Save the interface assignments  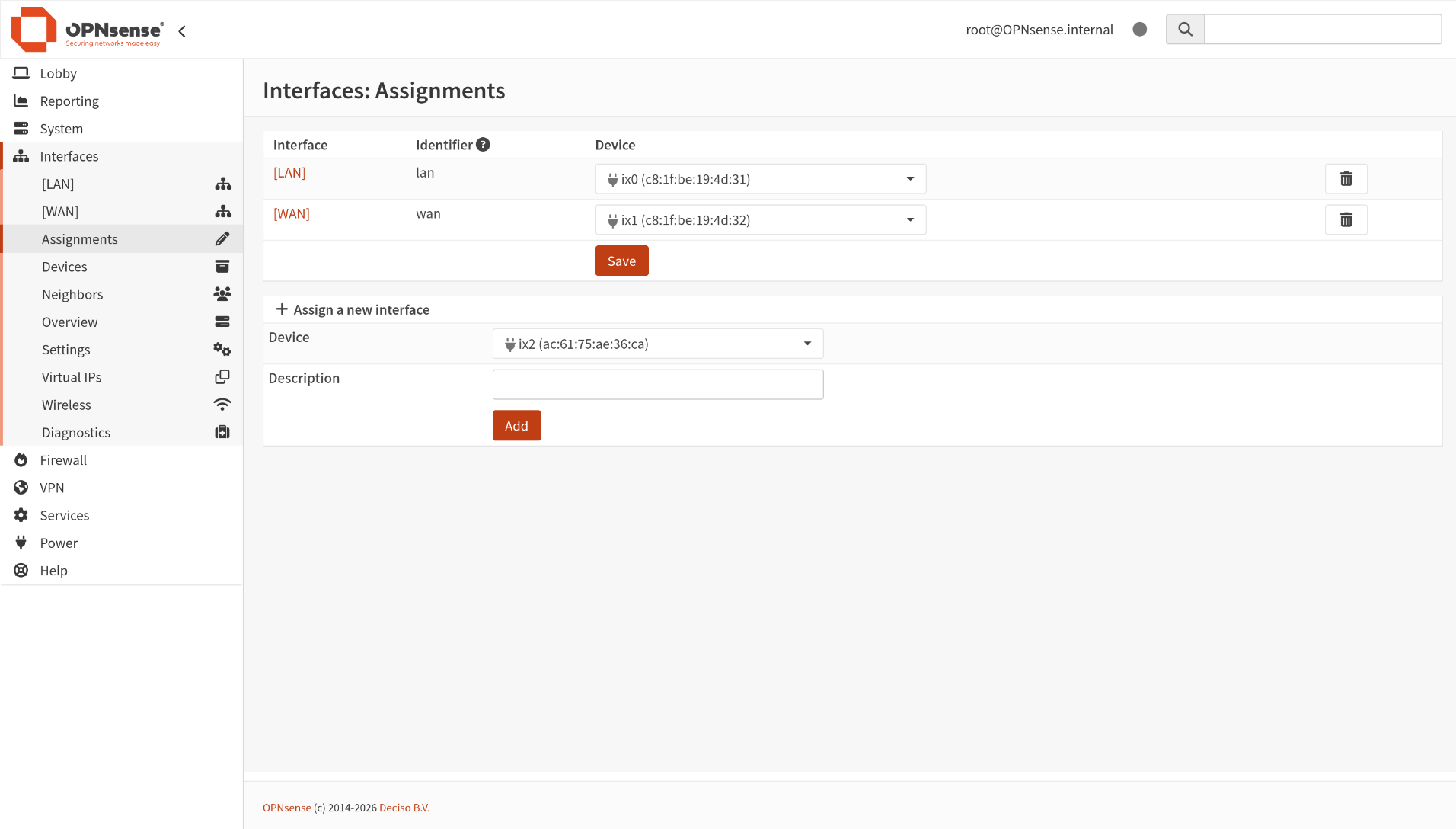pyautogui.click(x=621, y=261)
